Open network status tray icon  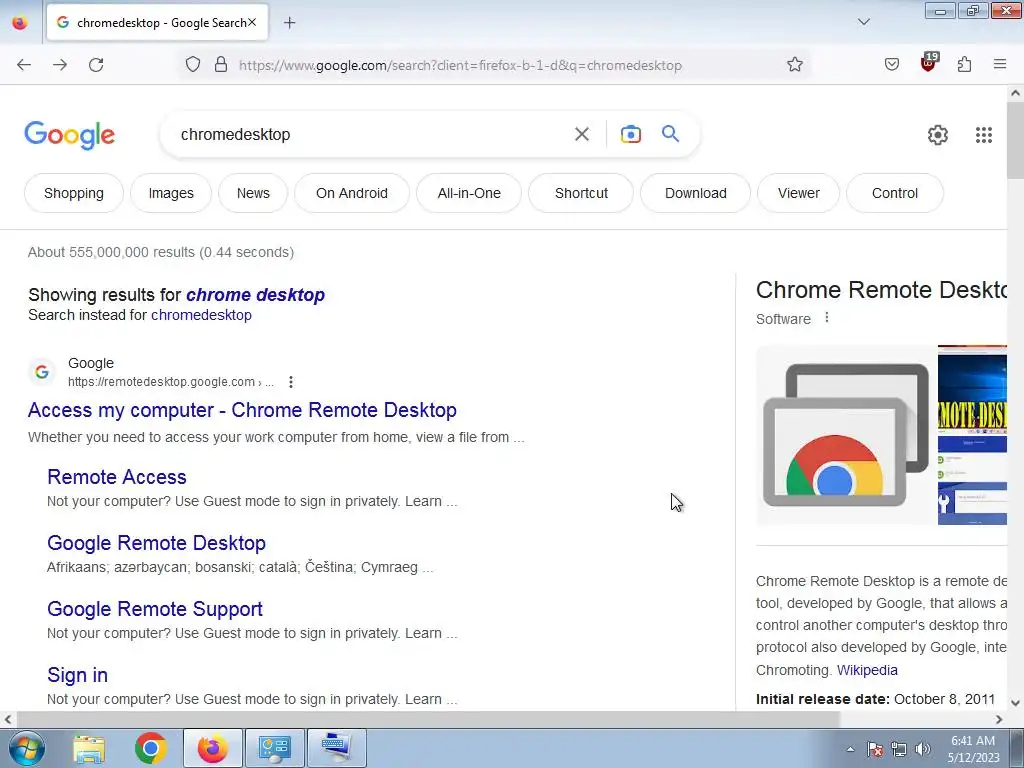[899, 749]
